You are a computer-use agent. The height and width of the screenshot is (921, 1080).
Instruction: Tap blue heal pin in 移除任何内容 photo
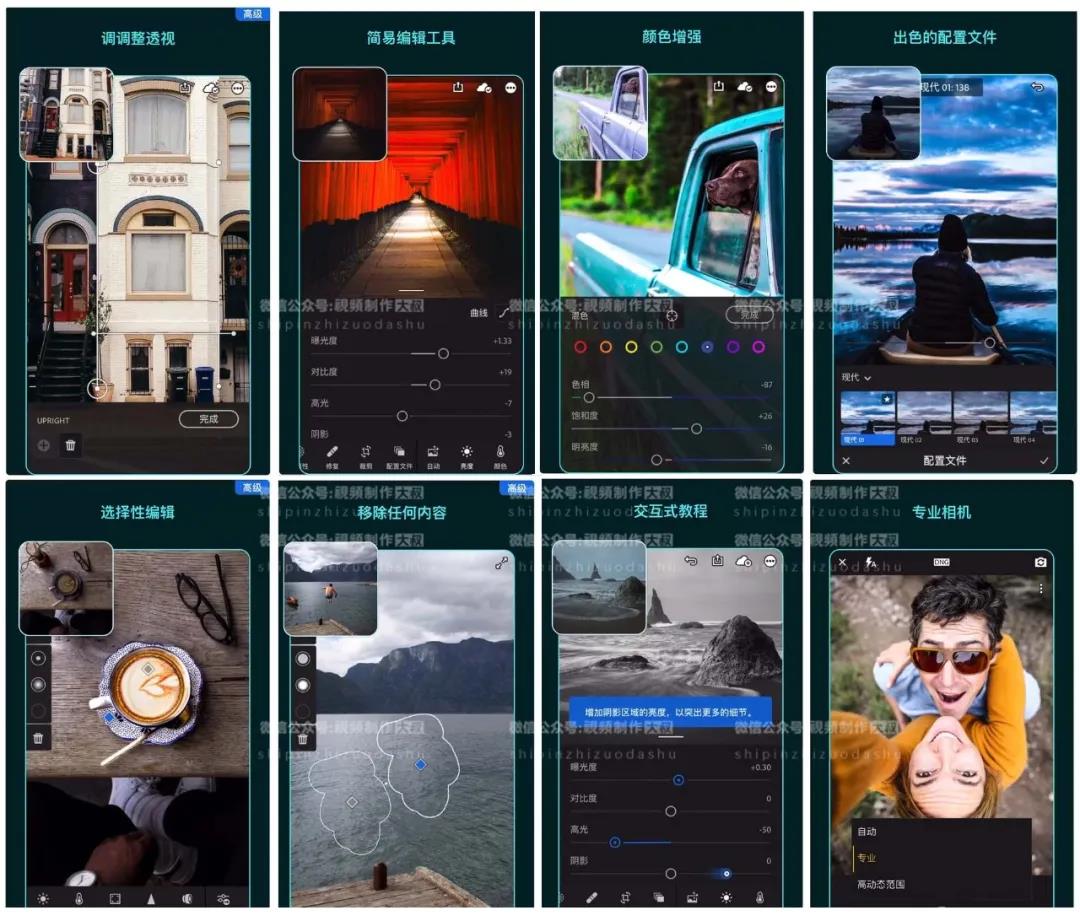pos(420,765)
